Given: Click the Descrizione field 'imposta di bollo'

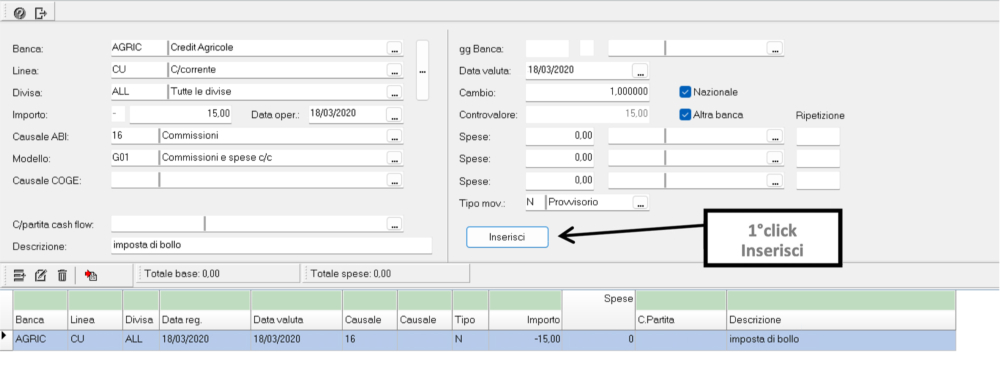Looking at the screenshot, I should pos(271,245).
